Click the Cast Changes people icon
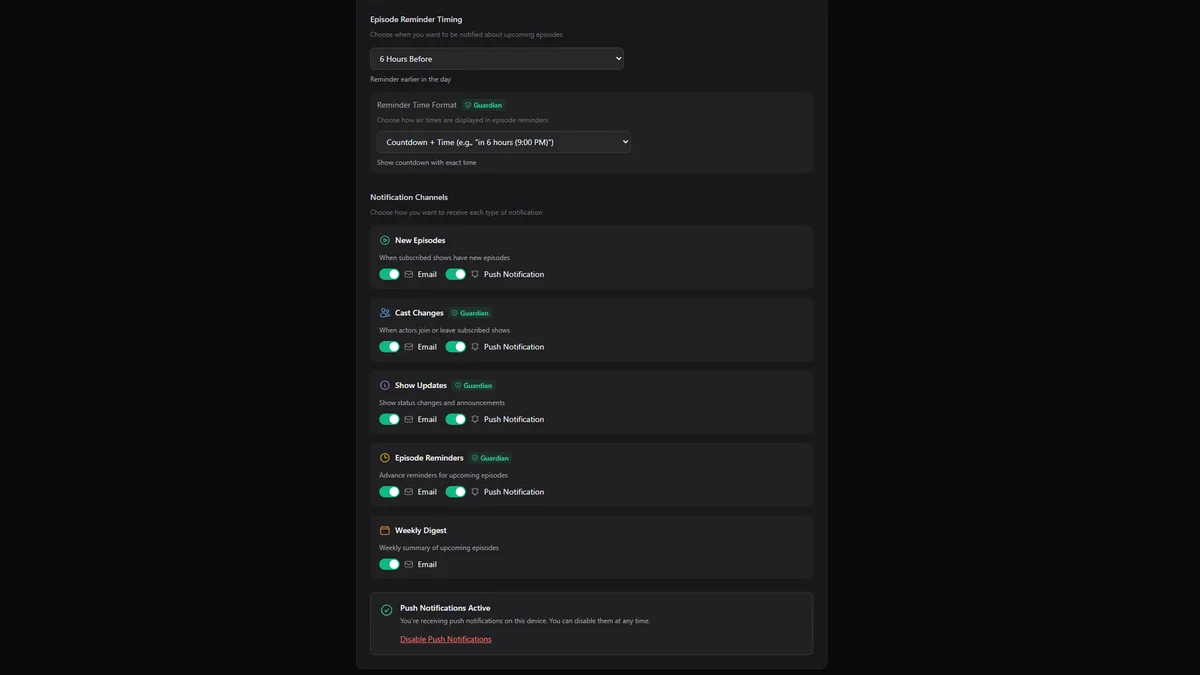This screenshot has height=675, width=1200. (x=385, y=313)
